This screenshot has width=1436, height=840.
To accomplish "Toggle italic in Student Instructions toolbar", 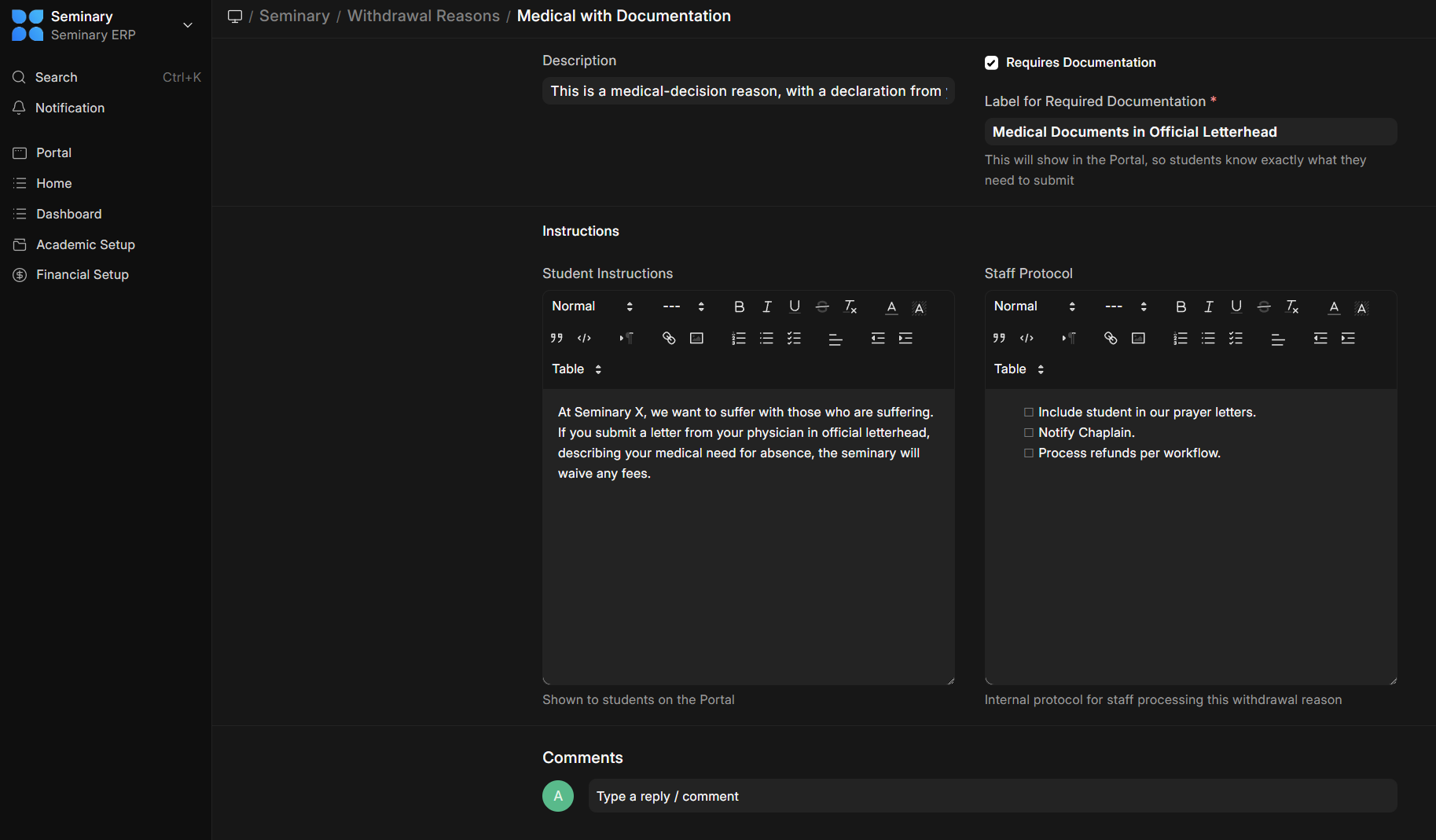I will (767, 306).
